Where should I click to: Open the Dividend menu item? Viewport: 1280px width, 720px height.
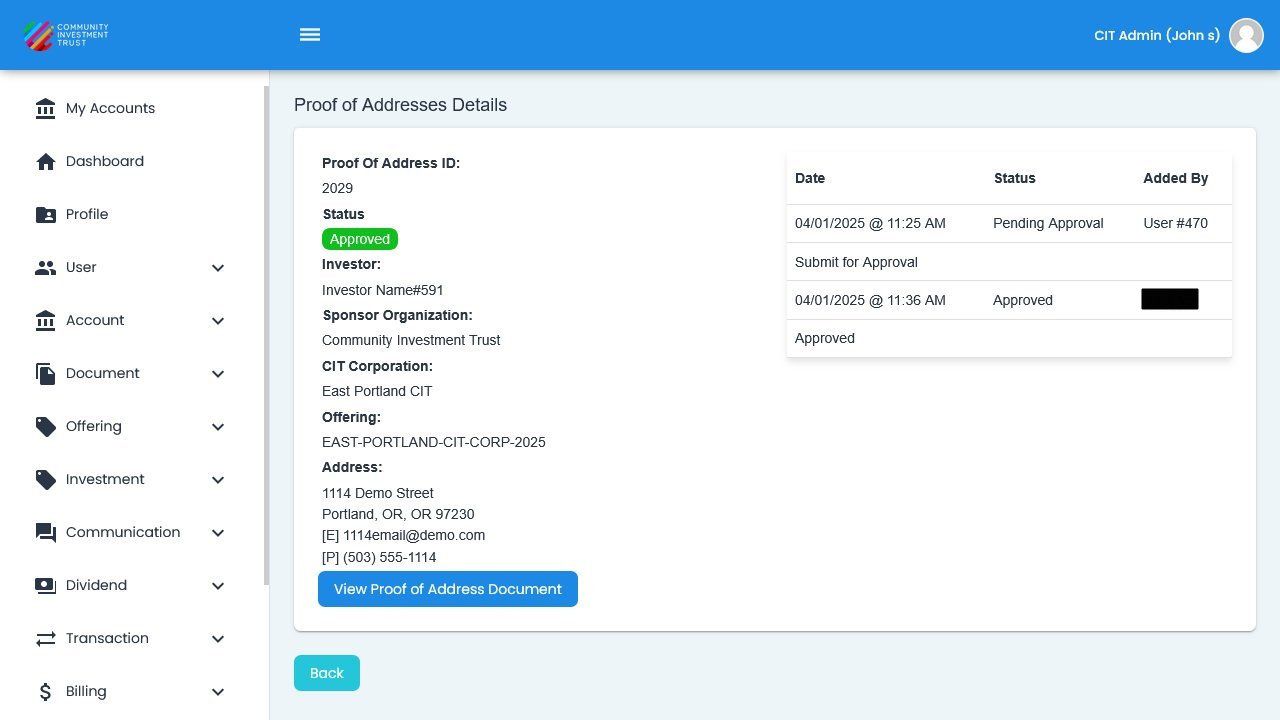[x=96, y=585]
